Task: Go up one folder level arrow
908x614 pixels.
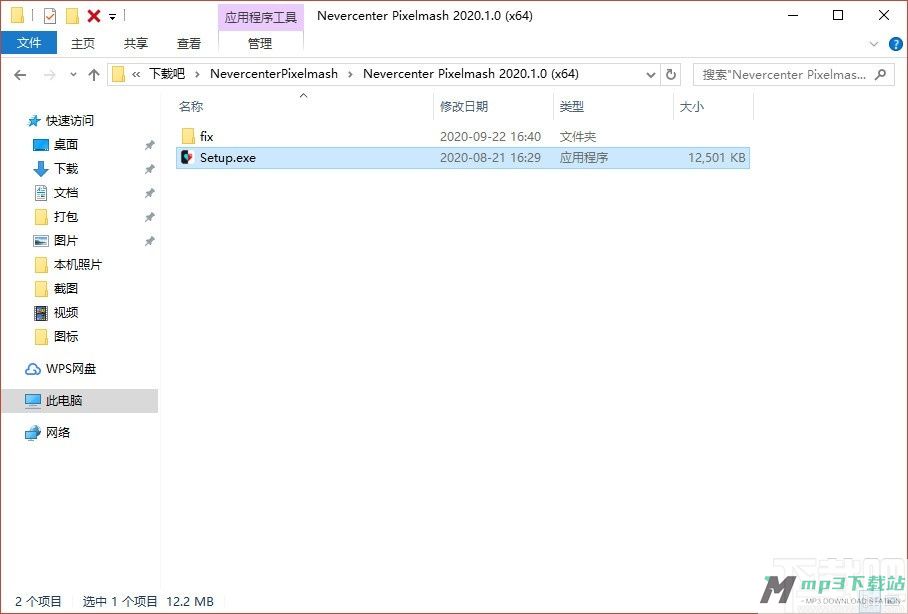Action: (x=94, y=75)
